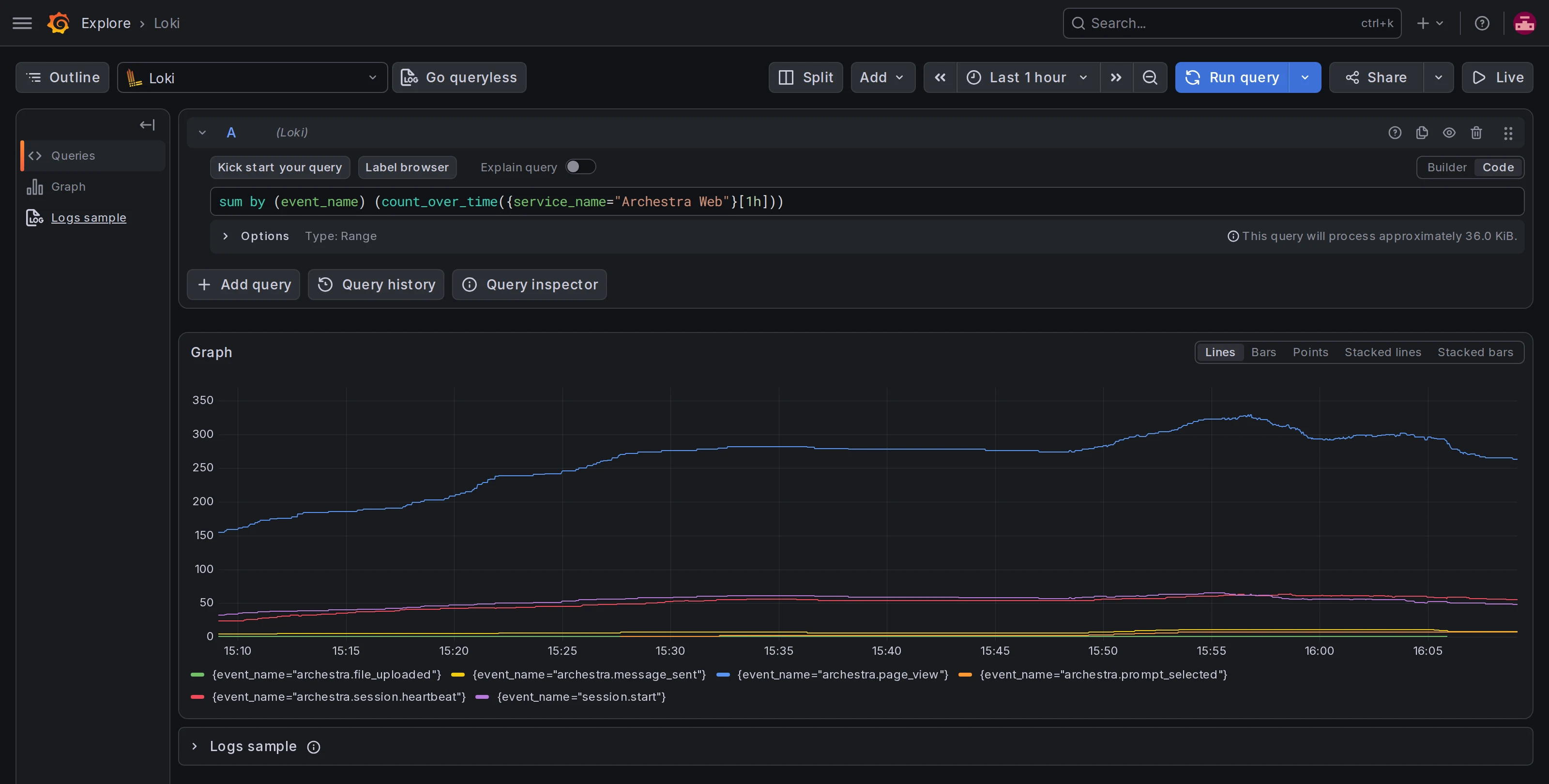Toggle the Explain query switch
Viewport: 1549px width, 784px height.
pos(580,166)
